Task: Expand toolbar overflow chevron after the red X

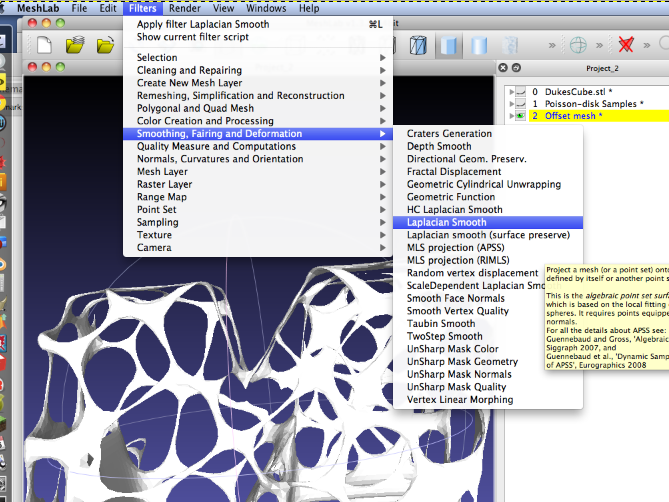Action: 647,45
